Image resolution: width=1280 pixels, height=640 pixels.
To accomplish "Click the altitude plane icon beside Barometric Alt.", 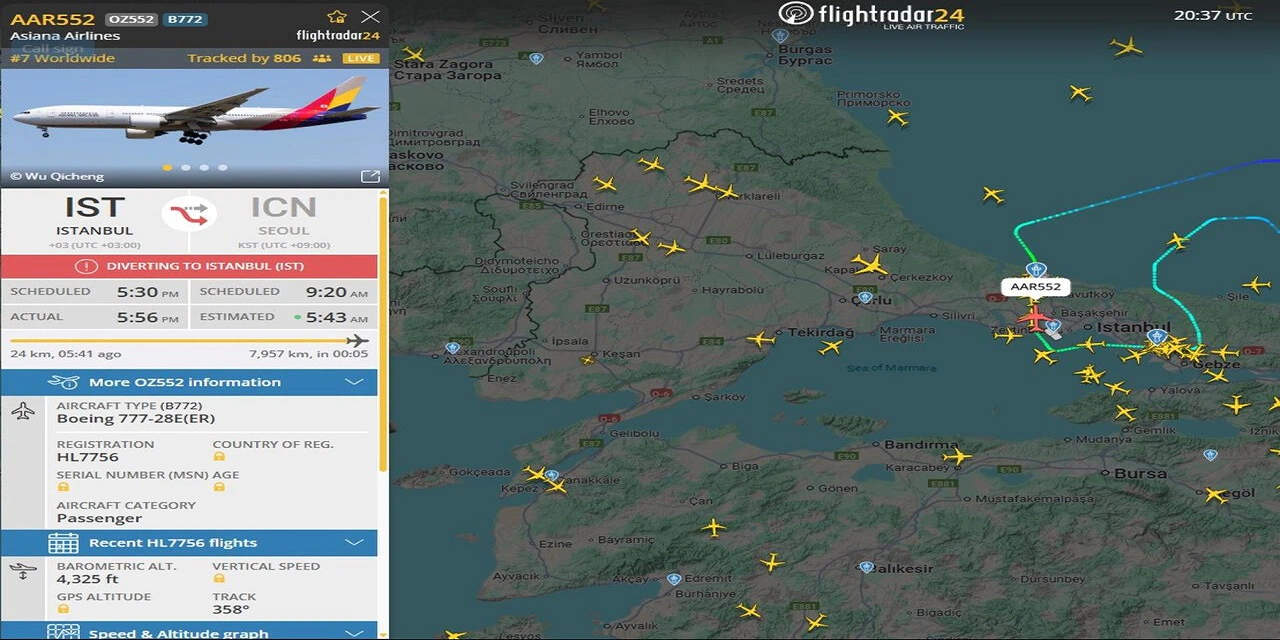I will point(23,572).
